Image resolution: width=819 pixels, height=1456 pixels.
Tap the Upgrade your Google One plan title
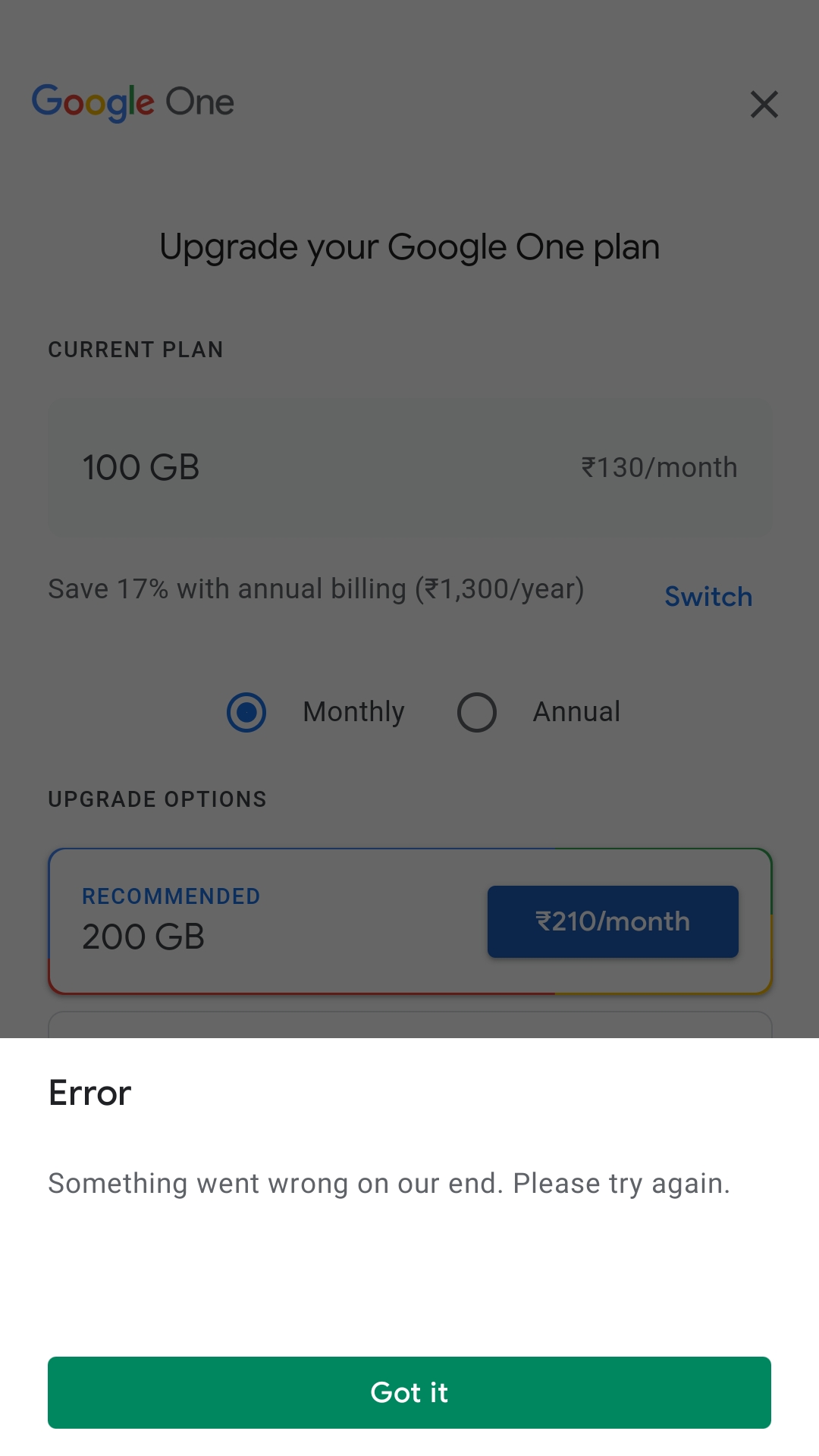(x=409, y=247)
